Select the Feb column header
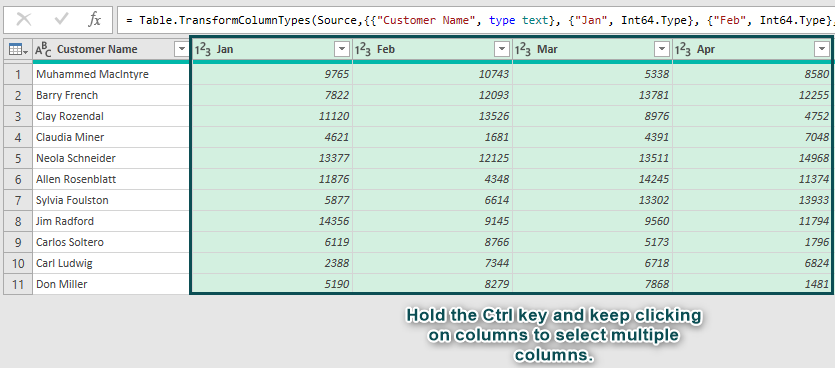The image size is (835, 368). tap(432, 50)
